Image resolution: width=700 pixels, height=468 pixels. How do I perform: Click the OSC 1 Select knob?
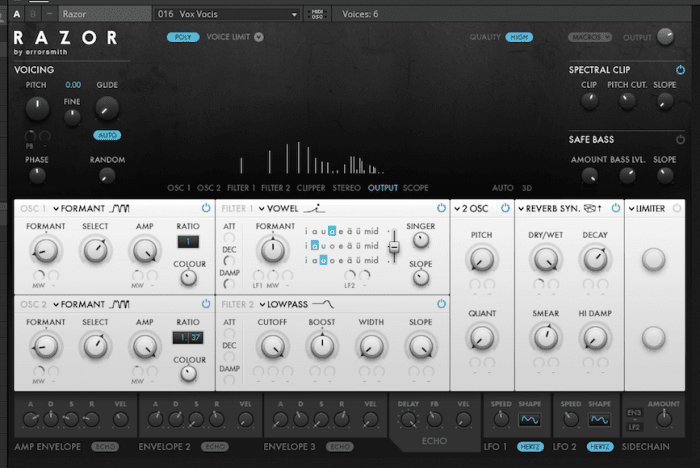coord(95,251)
